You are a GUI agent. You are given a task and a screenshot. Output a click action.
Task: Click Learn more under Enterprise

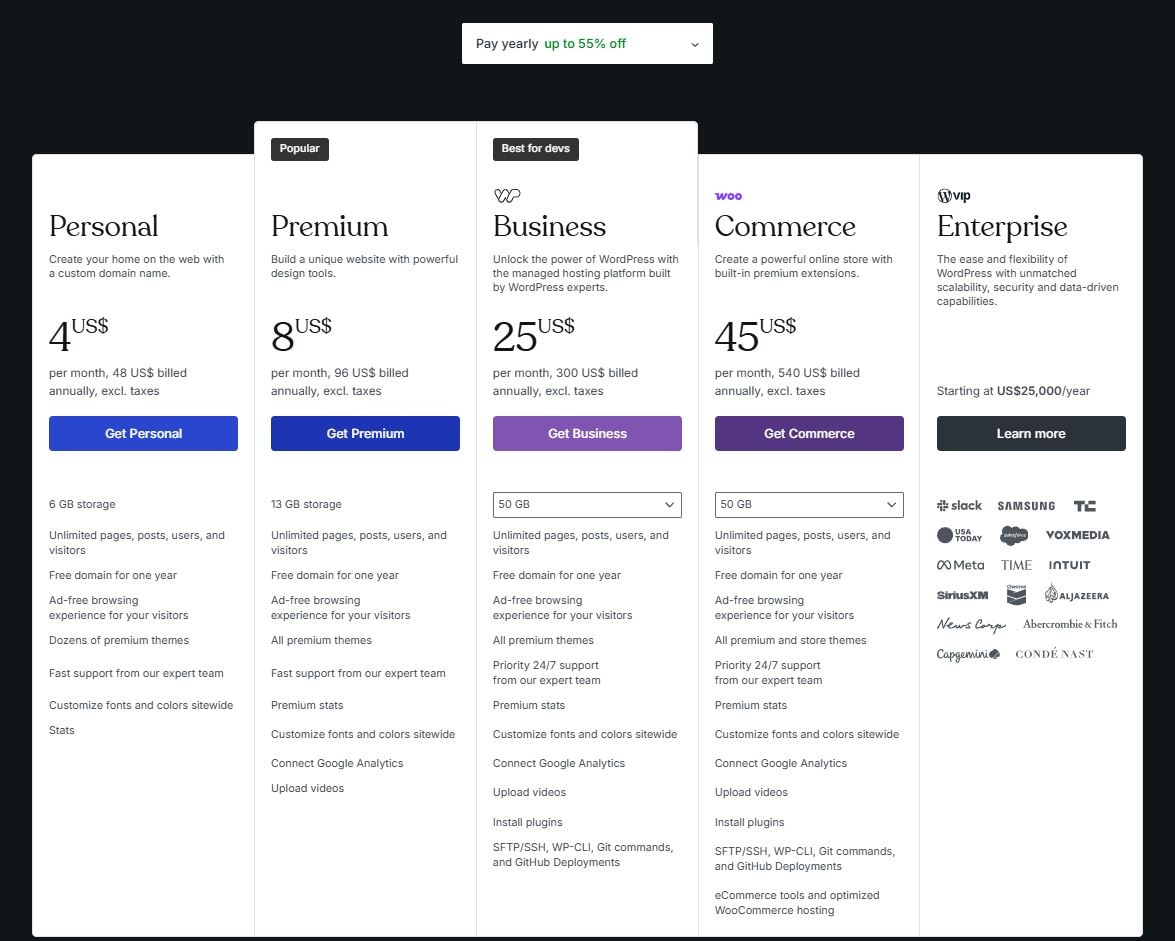pos(1031,434)
